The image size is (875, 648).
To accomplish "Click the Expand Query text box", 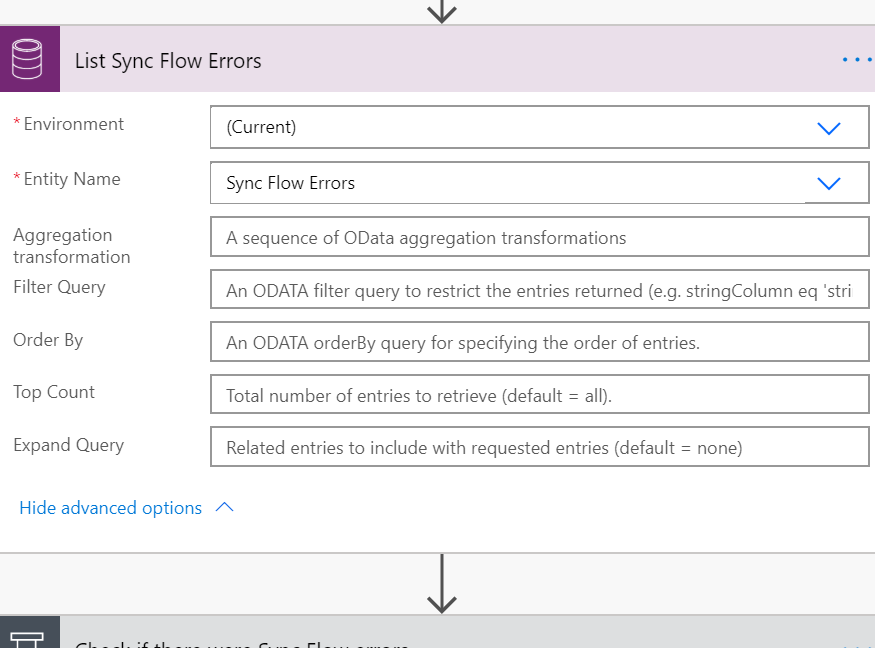I will pos(539,447).
